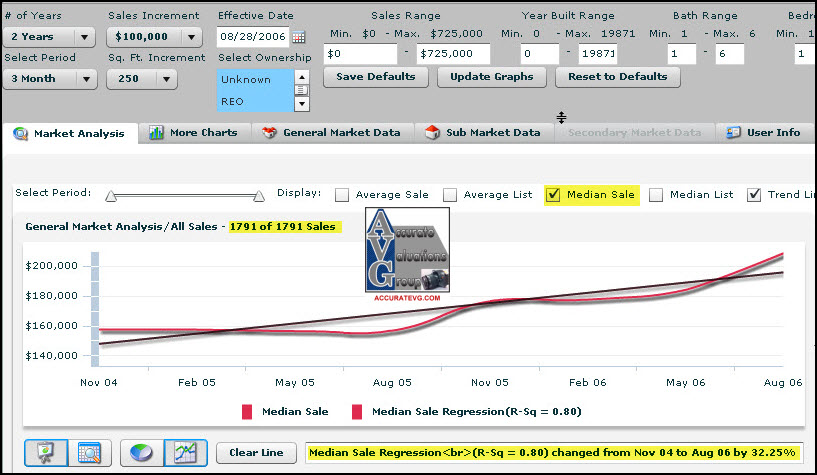Open the More Charts tab
This screenshot has width=817, height=475.
[x=195, y=132]
